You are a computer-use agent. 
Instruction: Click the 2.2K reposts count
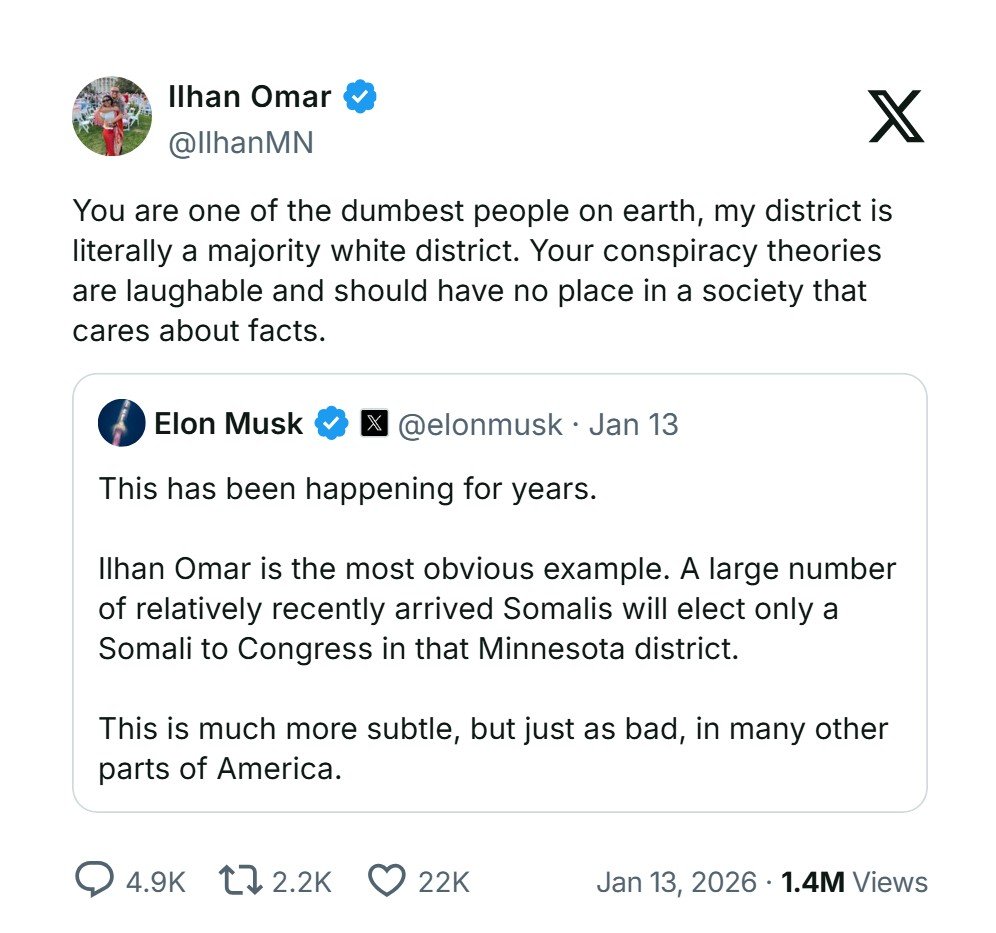tap(301, 881)
